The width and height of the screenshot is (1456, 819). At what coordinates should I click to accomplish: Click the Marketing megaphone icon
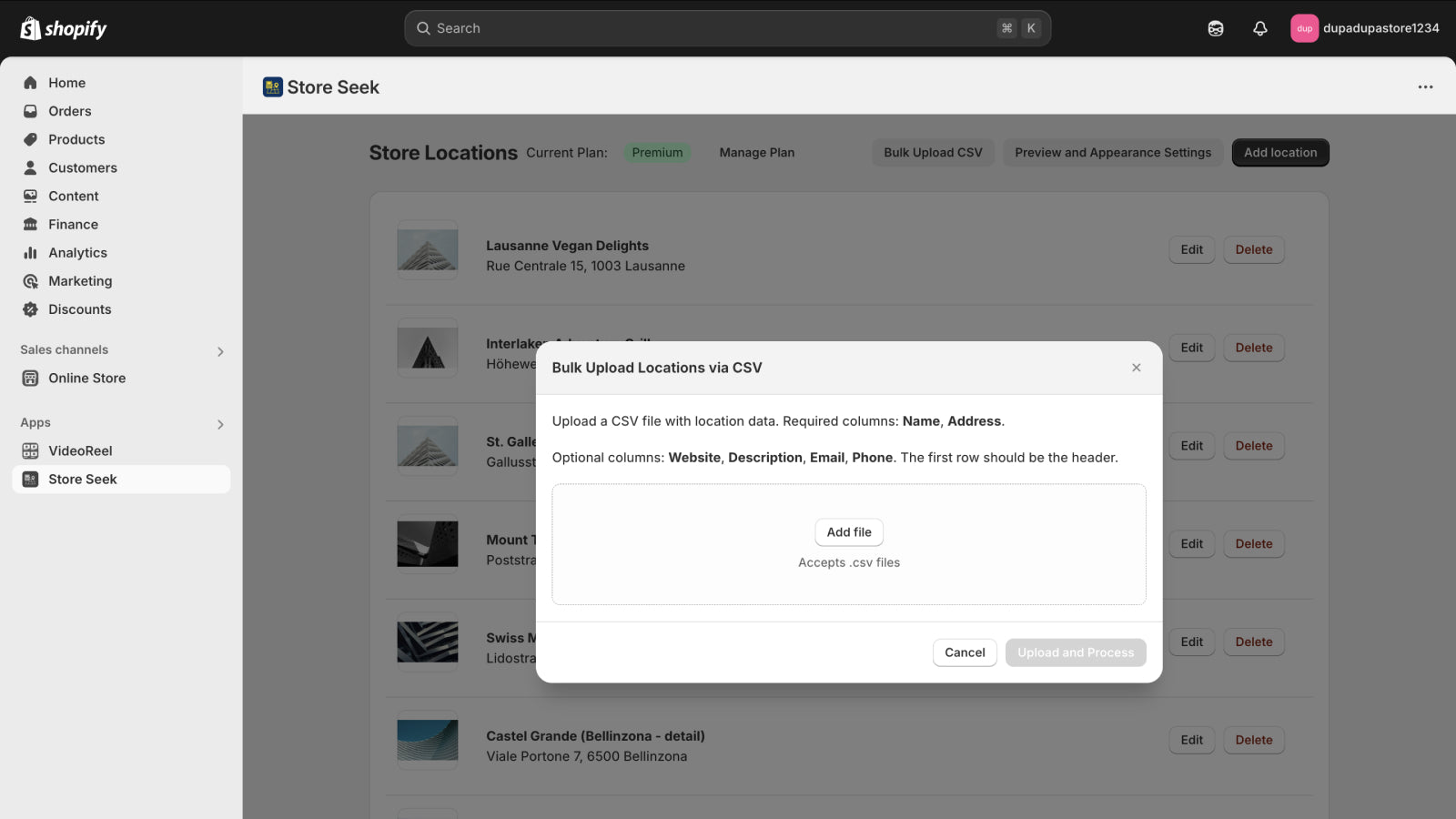[30, 280]
